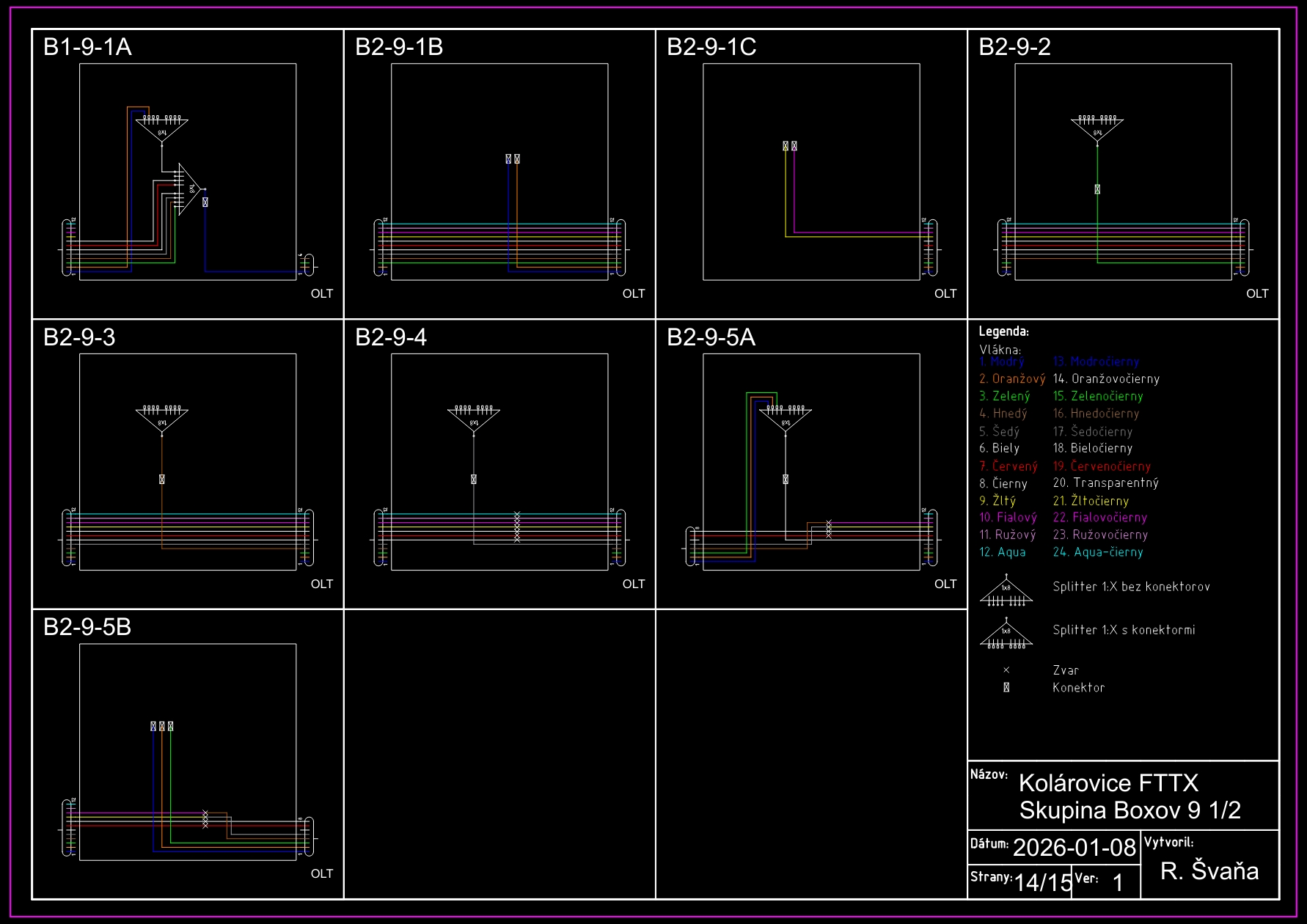The height and width of the screenshot is (924, 1307).
Task: Click the '2. Oranžový' legend color entry
Action: pos(1011,379)
